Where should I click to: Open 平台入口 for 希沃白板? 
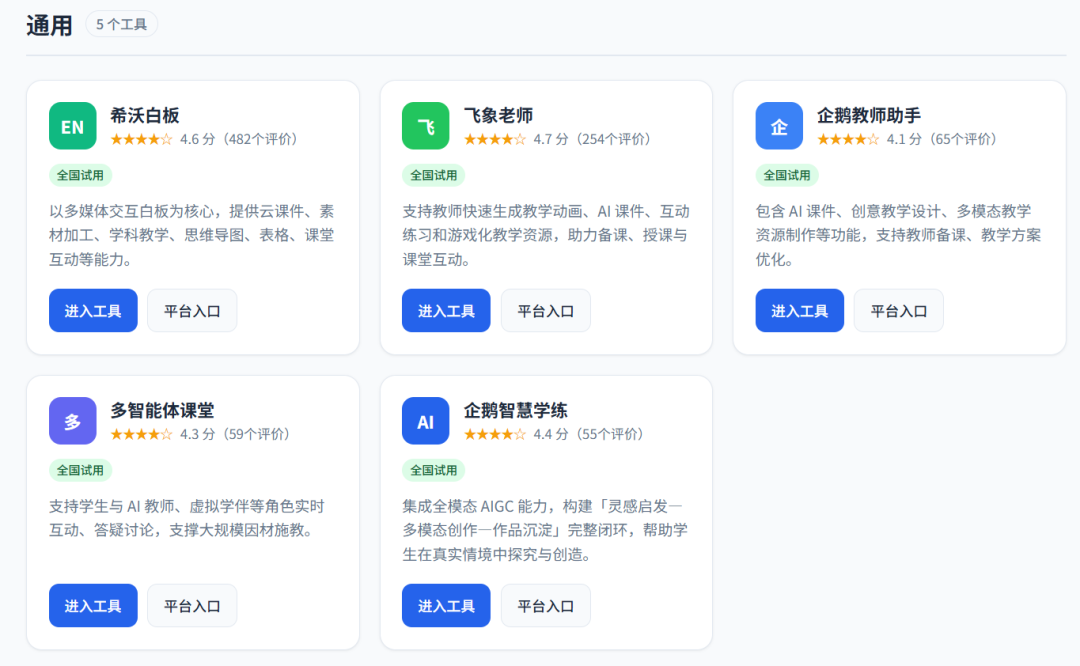pyautogui.click(x=192, y=311)
